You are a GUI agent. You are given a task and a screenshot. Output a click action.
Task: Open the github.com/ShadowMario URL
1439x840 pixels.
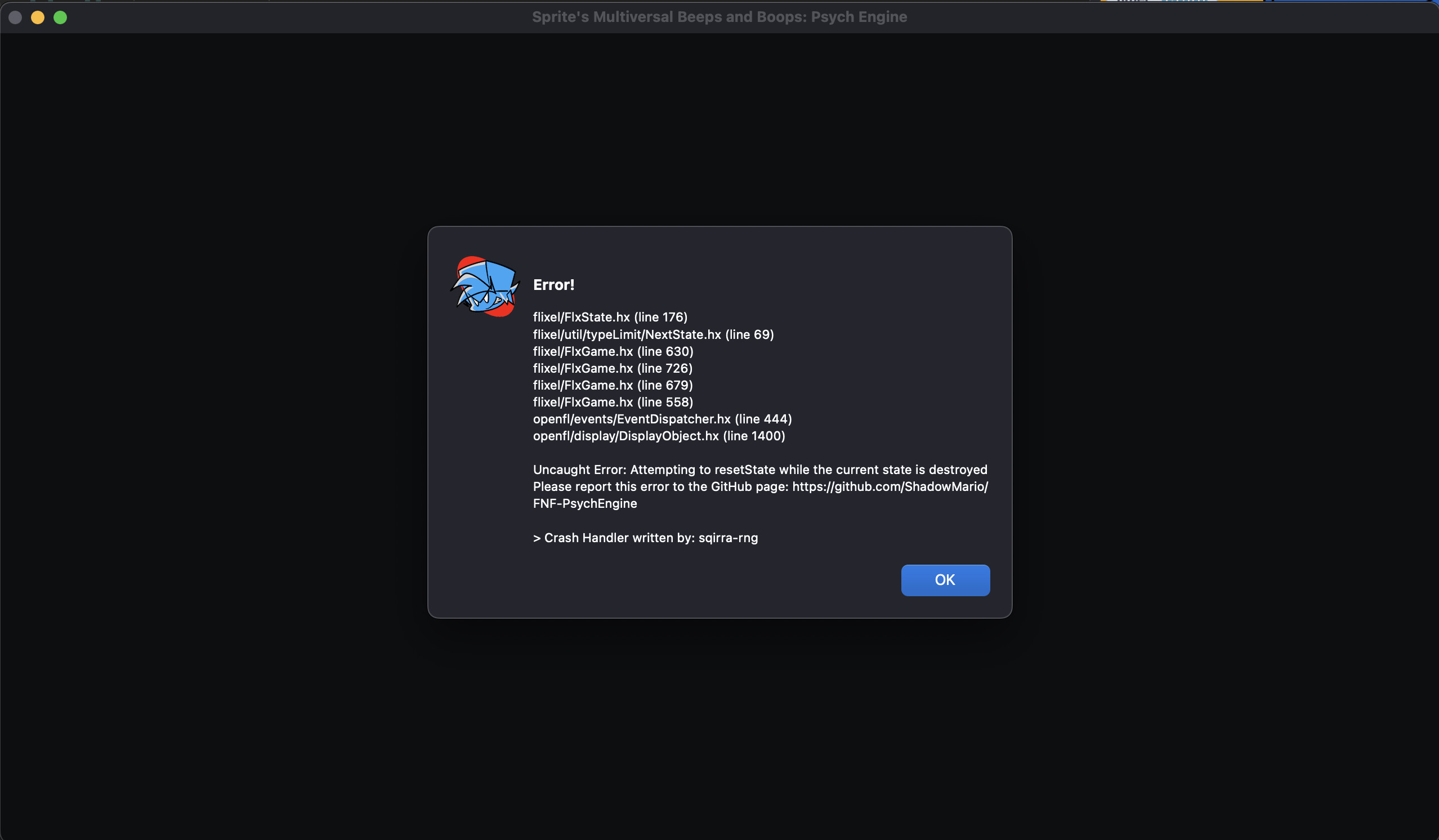tap(890, 486)
